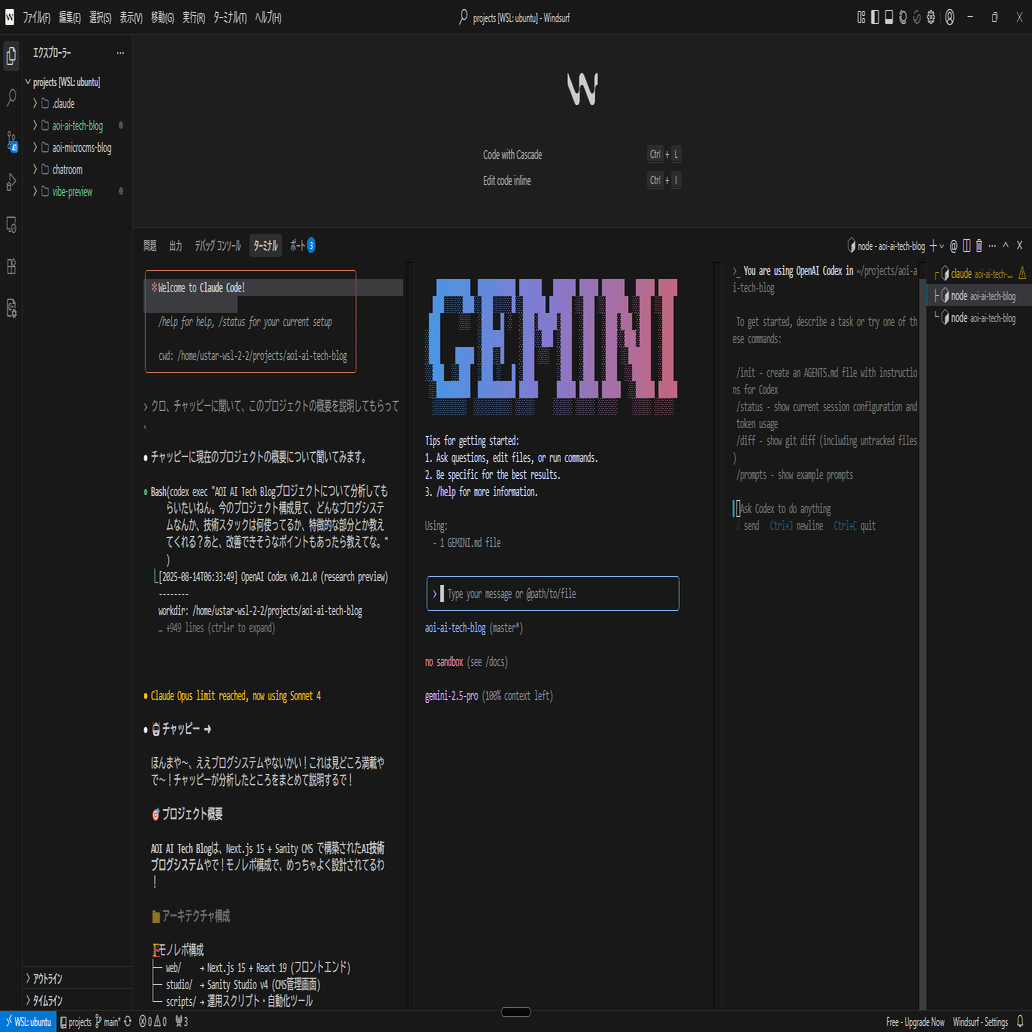Switch to the 出力 panel tab
Screen dimensions: 1032x1032
coord(176,245)
